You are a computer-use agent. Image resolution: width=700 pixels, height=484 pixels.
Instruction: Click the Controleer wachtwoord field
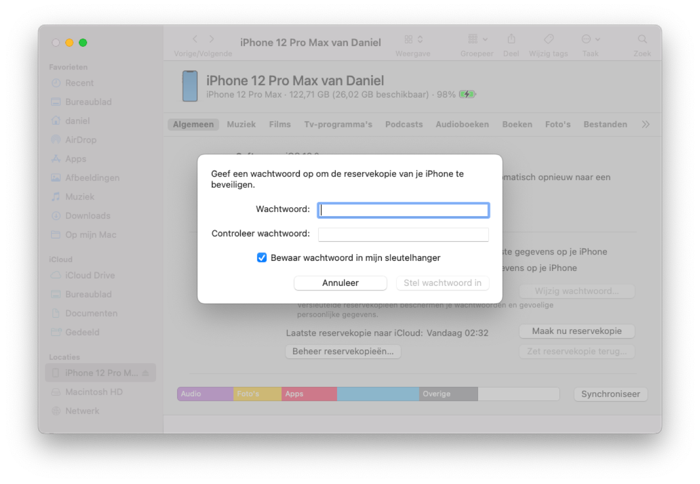(403, 234)
